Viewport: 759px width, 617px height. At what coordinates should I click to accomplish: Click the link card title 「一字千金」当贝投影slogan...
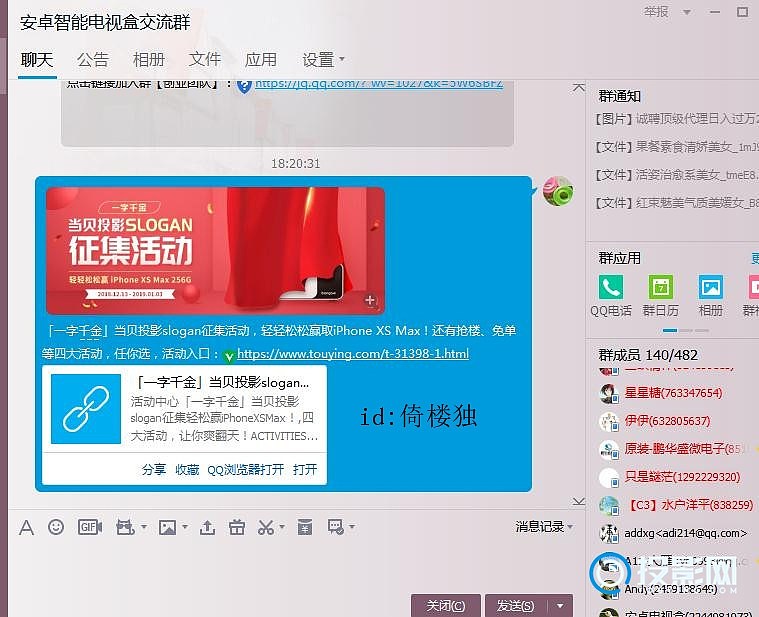point(220,383)
